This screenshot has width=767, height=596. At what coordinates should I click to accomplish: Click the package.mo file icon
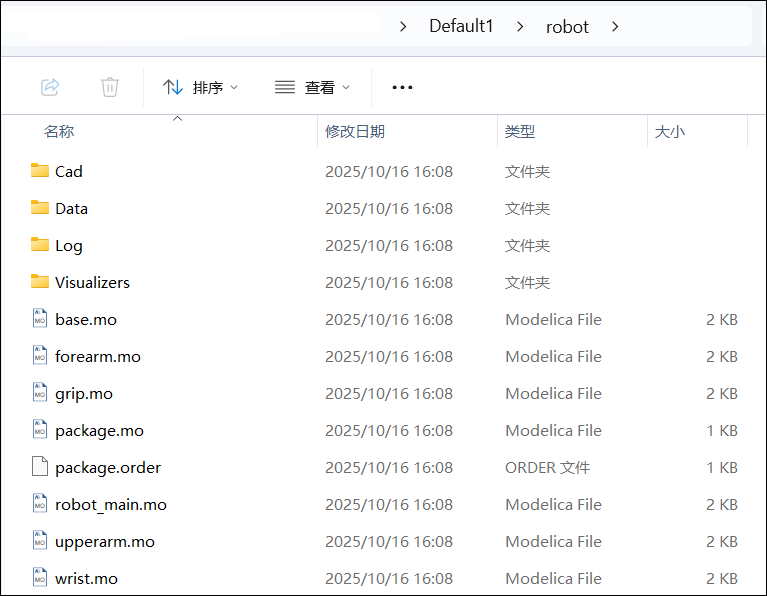[x=40, y=429]
